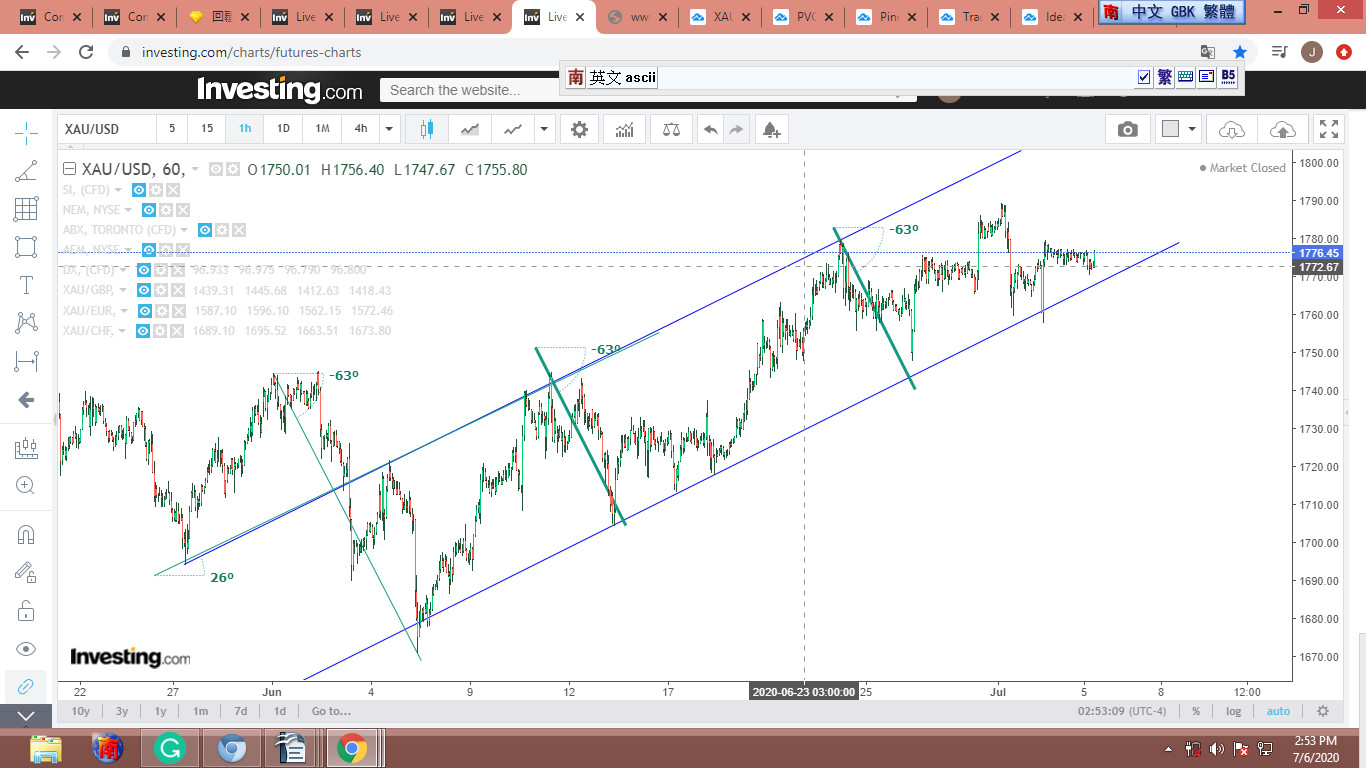Open the Indicators panel in the toolbar

(x=624, y=129)
